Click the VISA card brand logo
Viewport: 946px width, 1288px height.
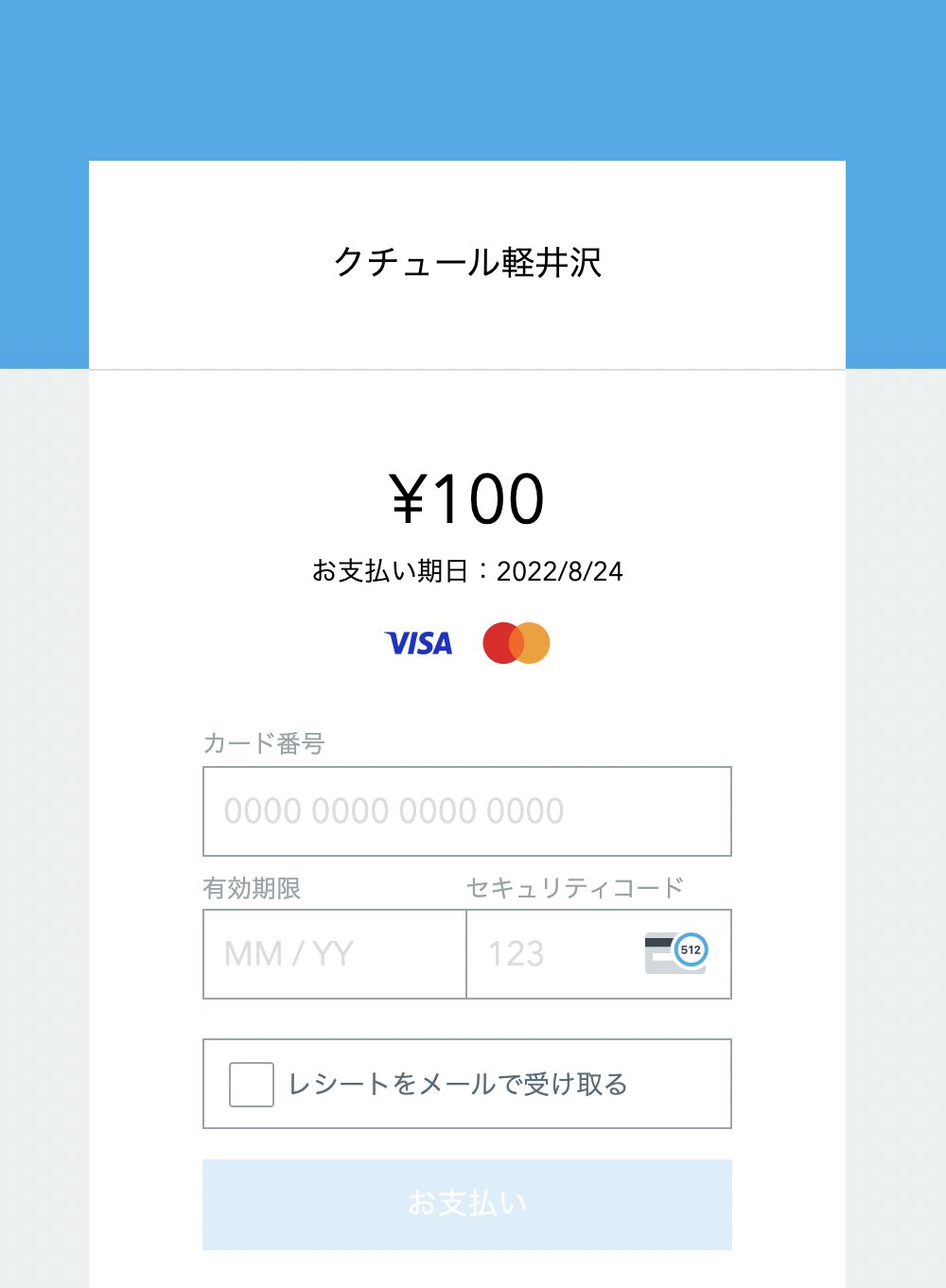(418, 644)
